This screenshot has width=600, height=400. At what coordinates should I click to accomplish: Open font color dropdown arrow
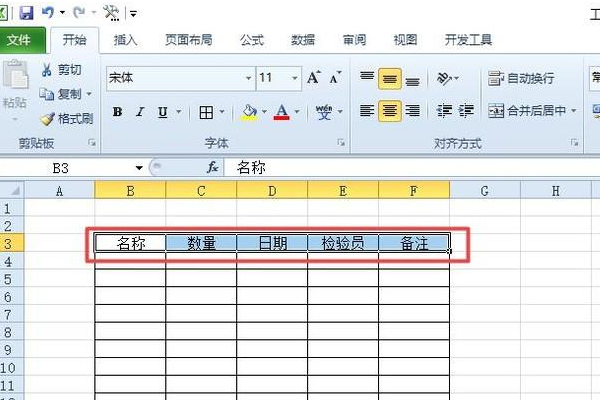297,112
